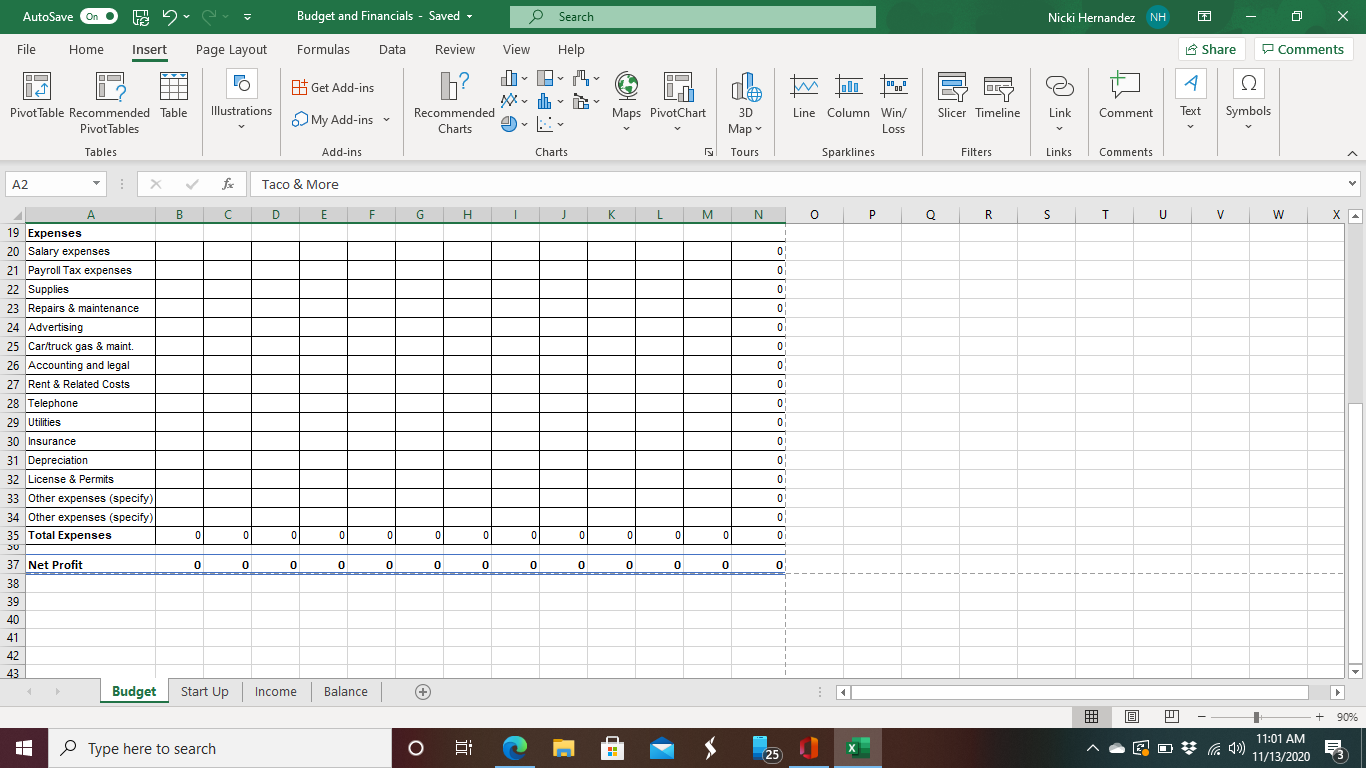Insert a Table
The height and width of the screenshot is (768, 1366).
click(x=173, y=100)
